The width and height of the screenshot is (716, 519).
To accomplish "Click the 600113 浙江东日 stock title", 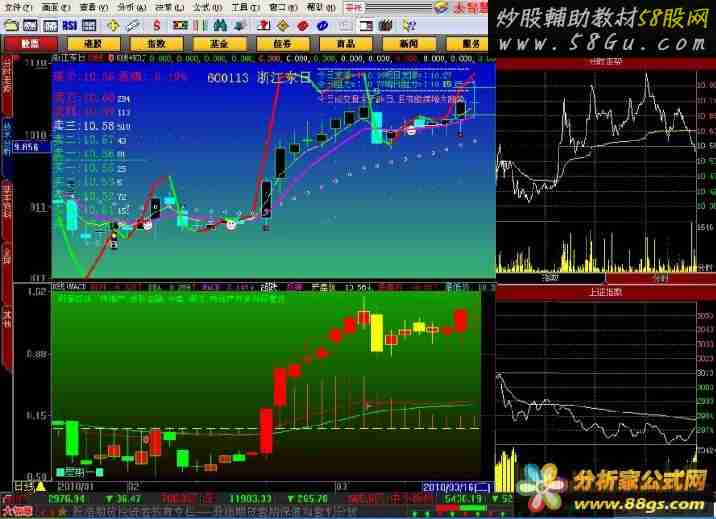I will click(259, 78).
